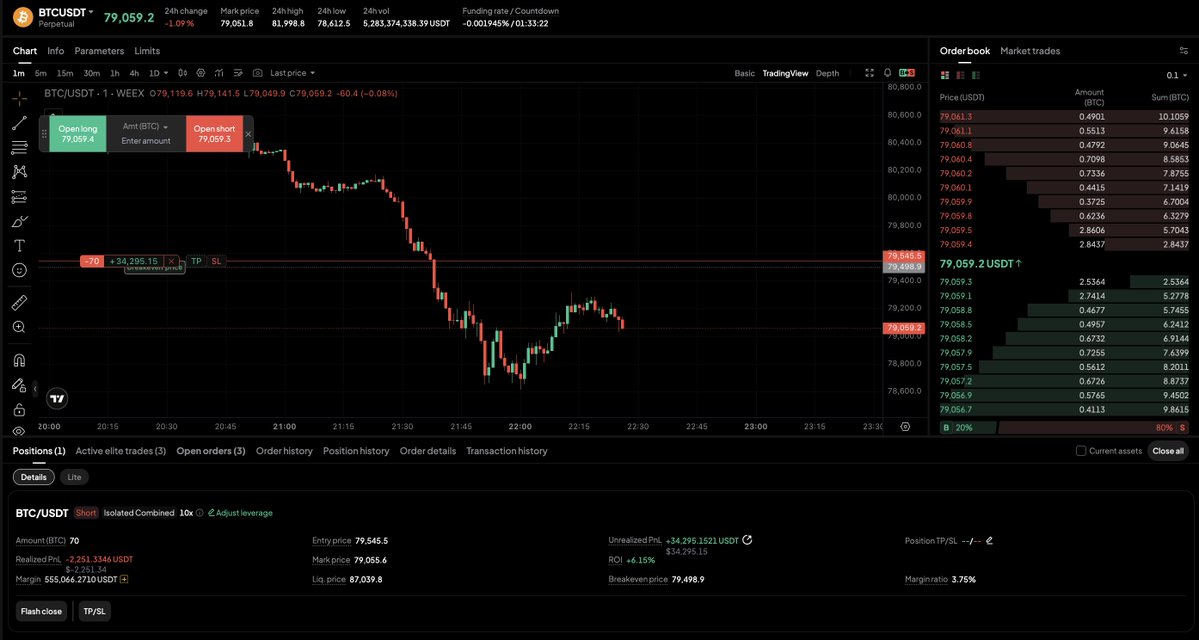Toggle magnet mode snapping
This screenshot has width=1199, height=640.
19,359
